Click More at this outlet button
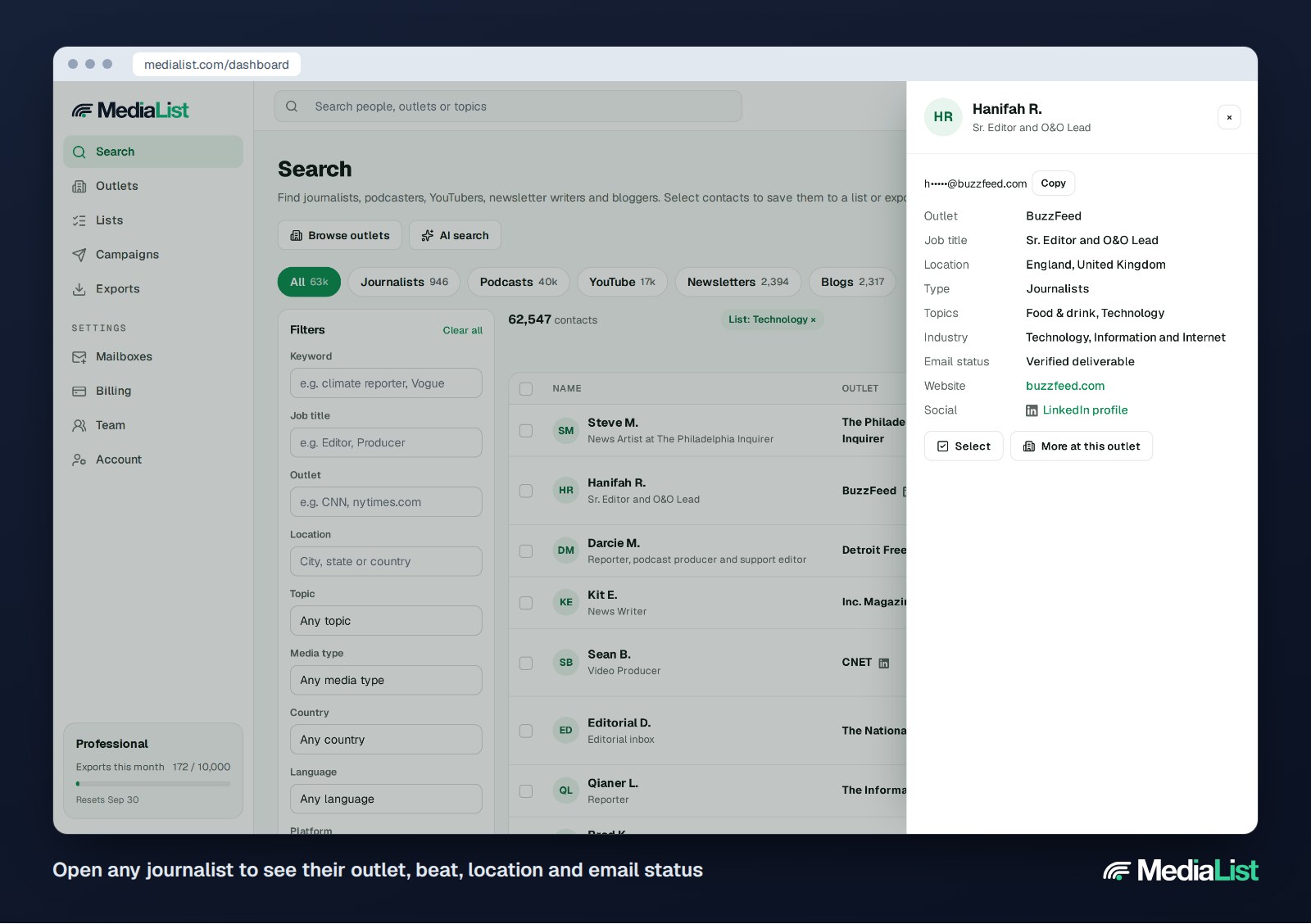The width and height of the screenshot is (1311, 924). tap(1082, 446)
